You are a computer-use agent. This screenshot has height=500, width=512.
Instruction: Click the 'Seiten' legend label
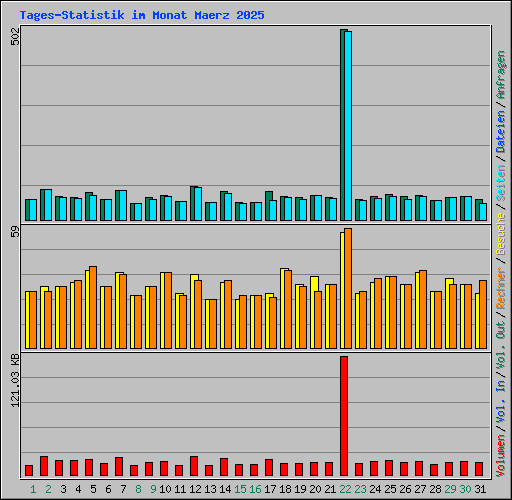(501, 182)
